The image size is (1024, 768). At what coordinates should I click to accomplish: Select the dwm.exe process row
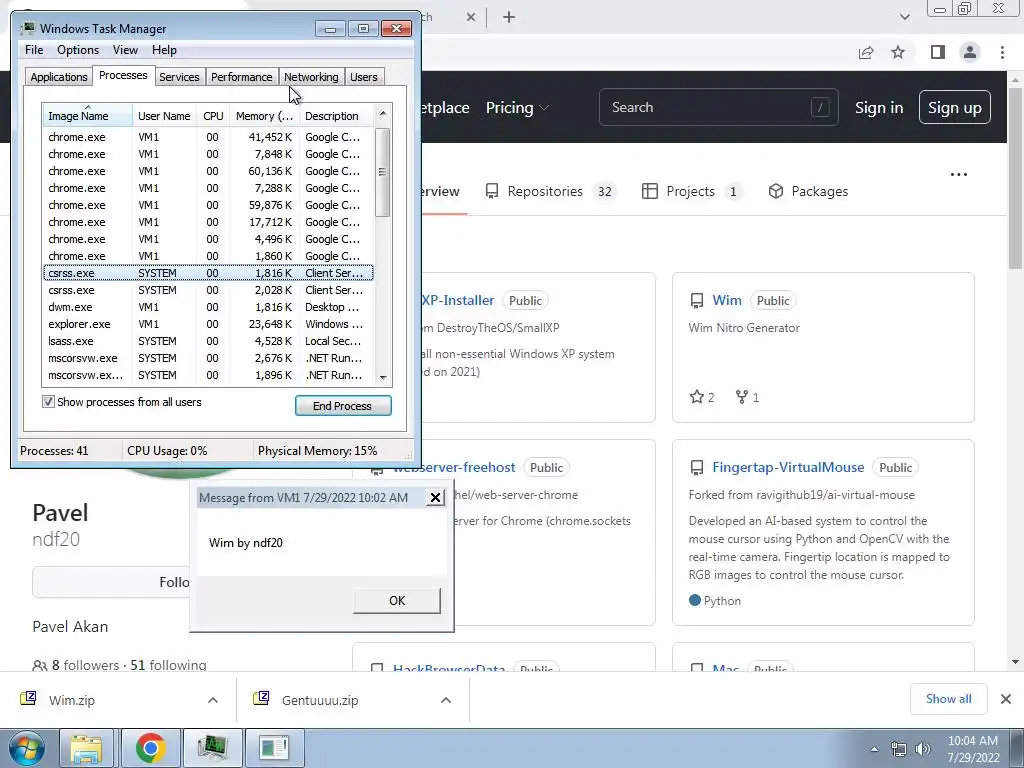pos(208,307)
